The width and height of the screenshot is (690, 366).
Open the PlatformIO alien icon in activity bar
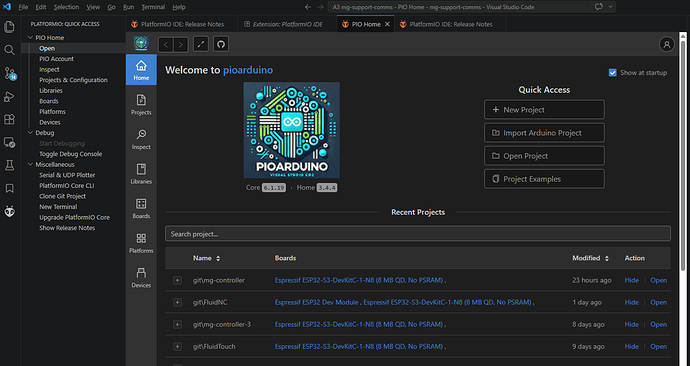[x=10, y=212]
